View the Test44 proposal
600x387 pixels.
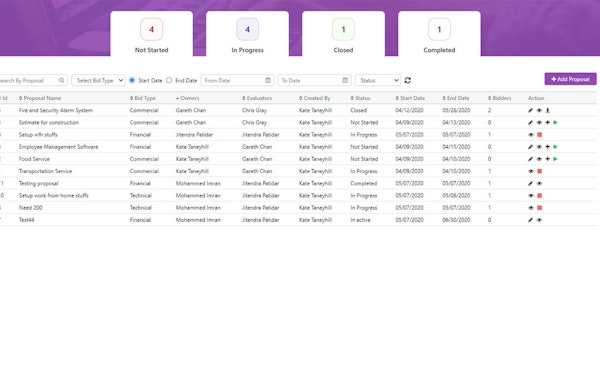(539, 220)
